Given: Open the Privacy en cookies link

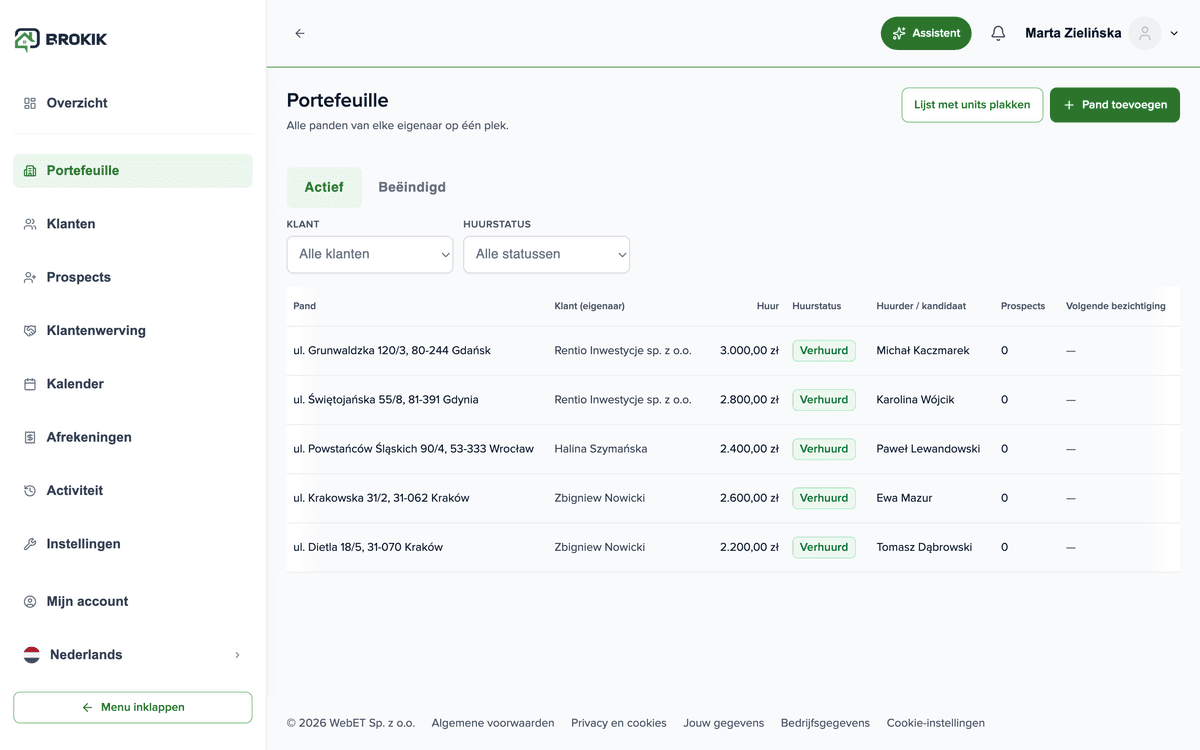Looking at the screenshot, I should [619, 723].
